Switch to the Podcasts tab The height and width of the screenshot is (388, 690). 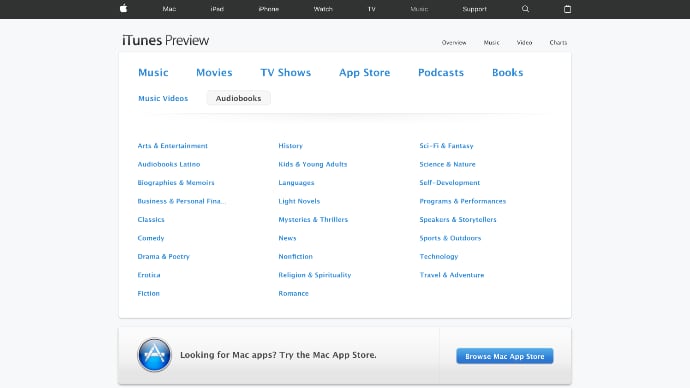(x=440, y=73)
